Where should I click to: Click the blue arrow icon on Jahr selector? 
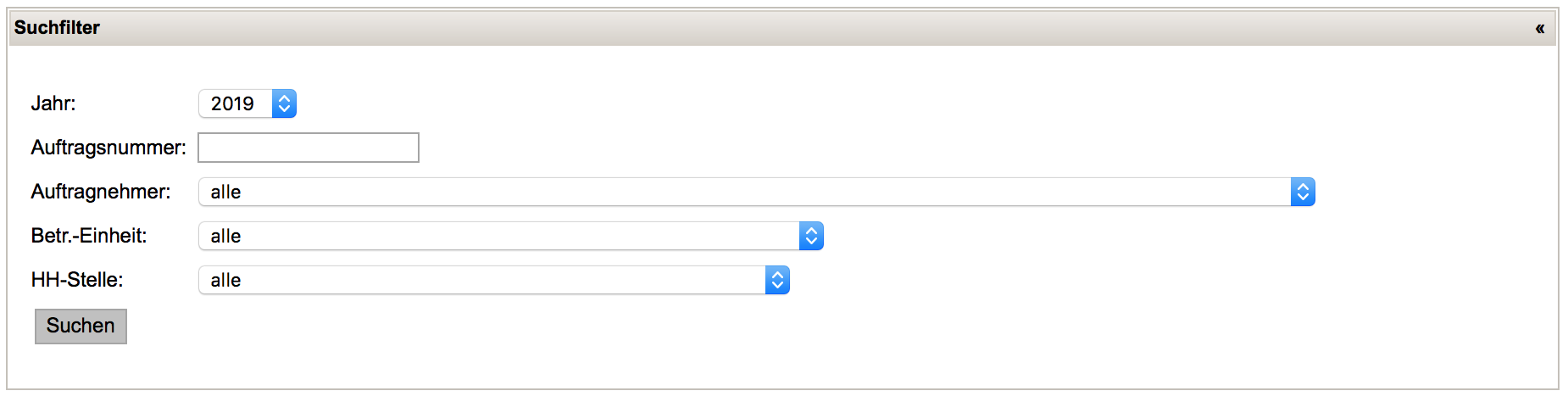[285, 103]
